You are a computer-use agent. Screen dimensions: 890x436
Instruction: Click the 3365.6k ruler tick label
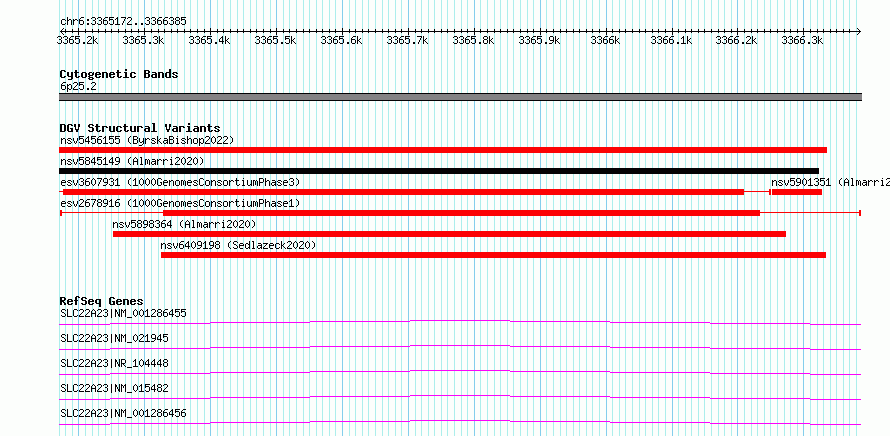pyautogui.click(x=341, y=40)
